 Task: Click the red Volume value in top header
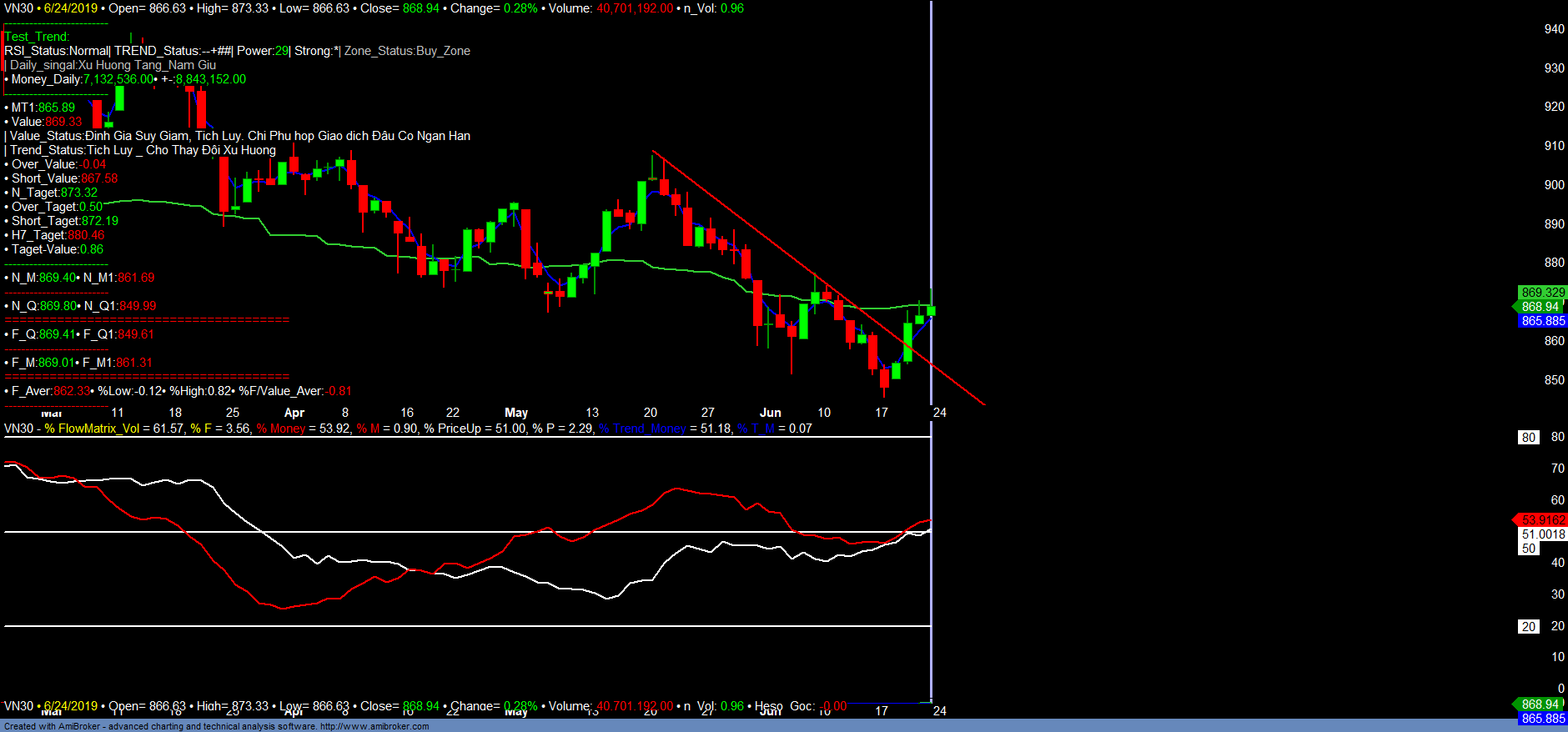(635, 8)
